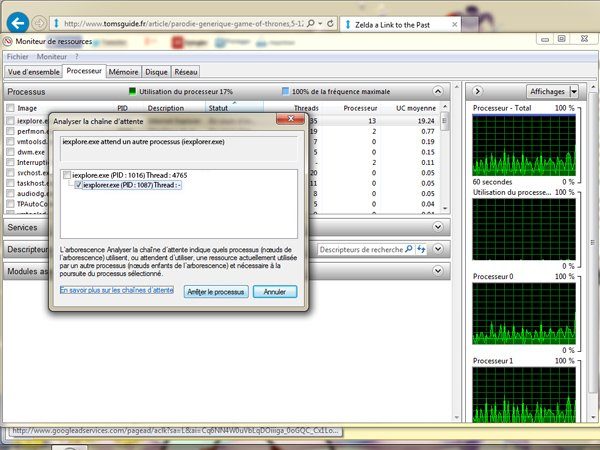
Task: Click Arrêter le processus button
Action: tap(216, 292)
